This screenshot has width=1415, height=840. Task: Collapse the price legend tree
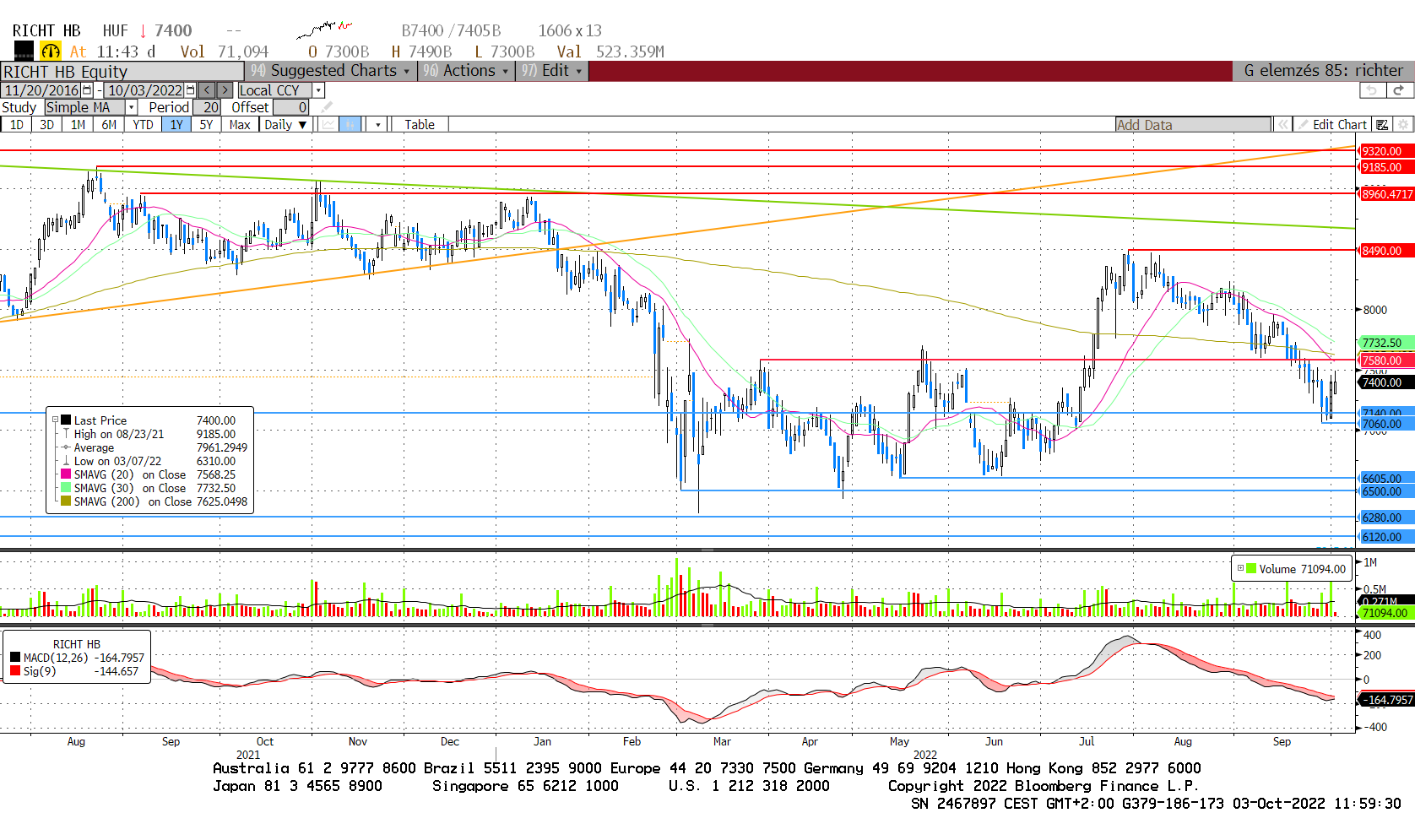[x=56, y=420]
